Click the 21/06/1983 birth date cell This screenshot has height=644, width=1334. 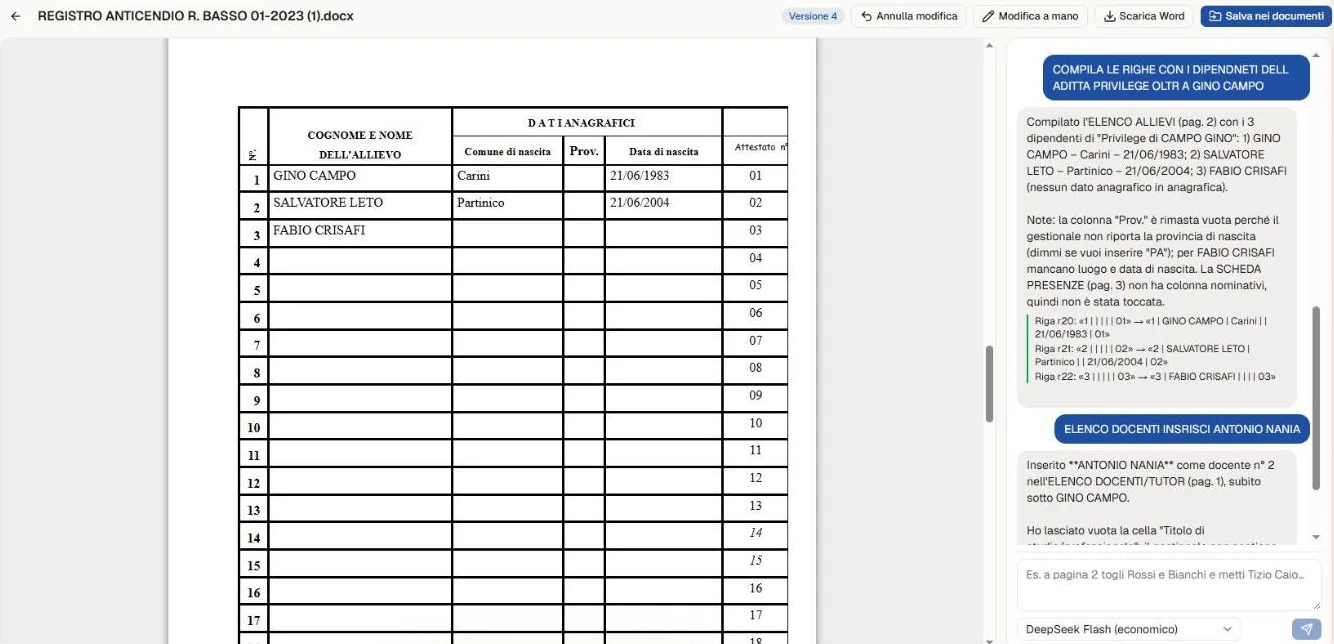[663, 179]
